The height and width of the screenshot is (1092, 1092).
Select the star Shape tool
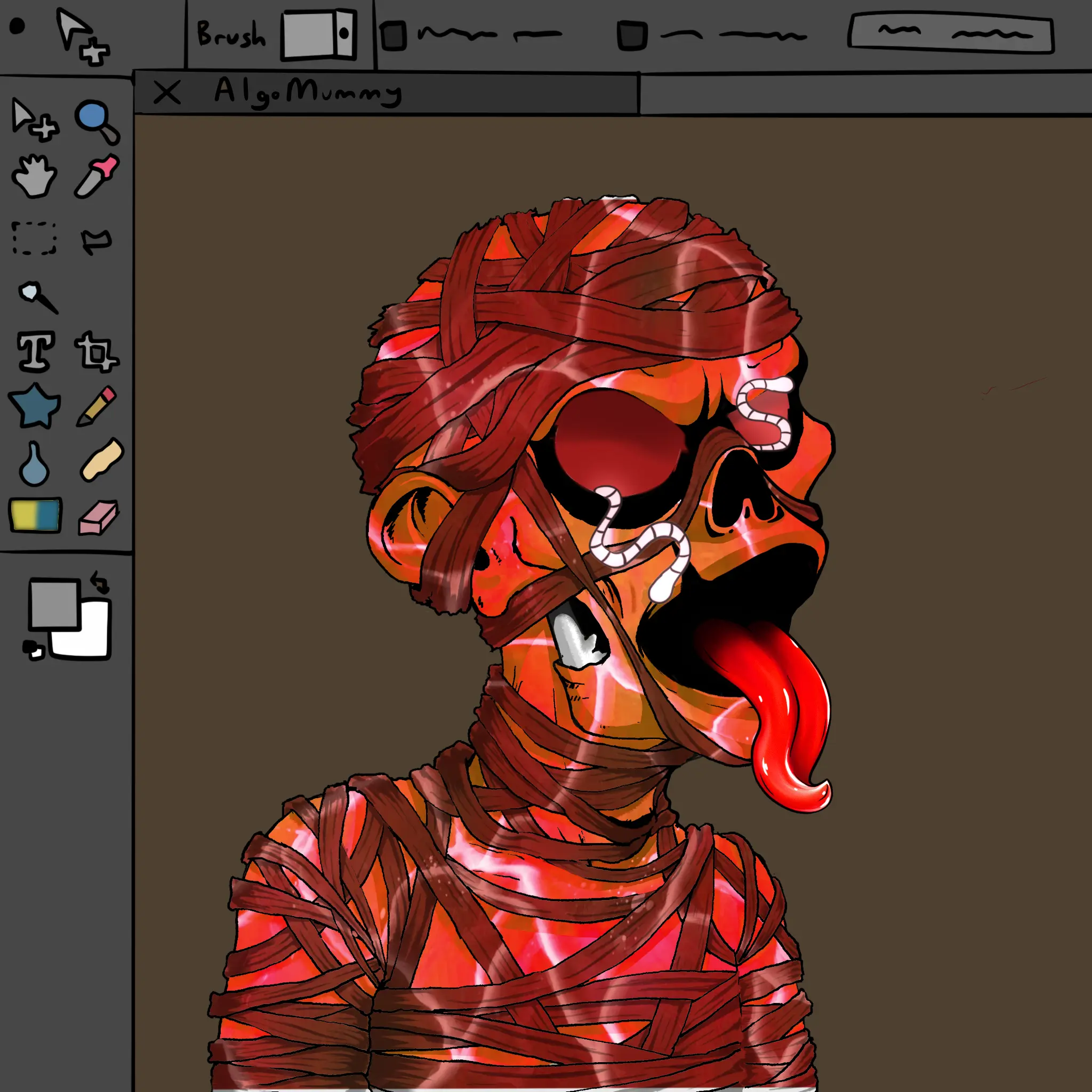pyautogui.click(x=34, y=406)
